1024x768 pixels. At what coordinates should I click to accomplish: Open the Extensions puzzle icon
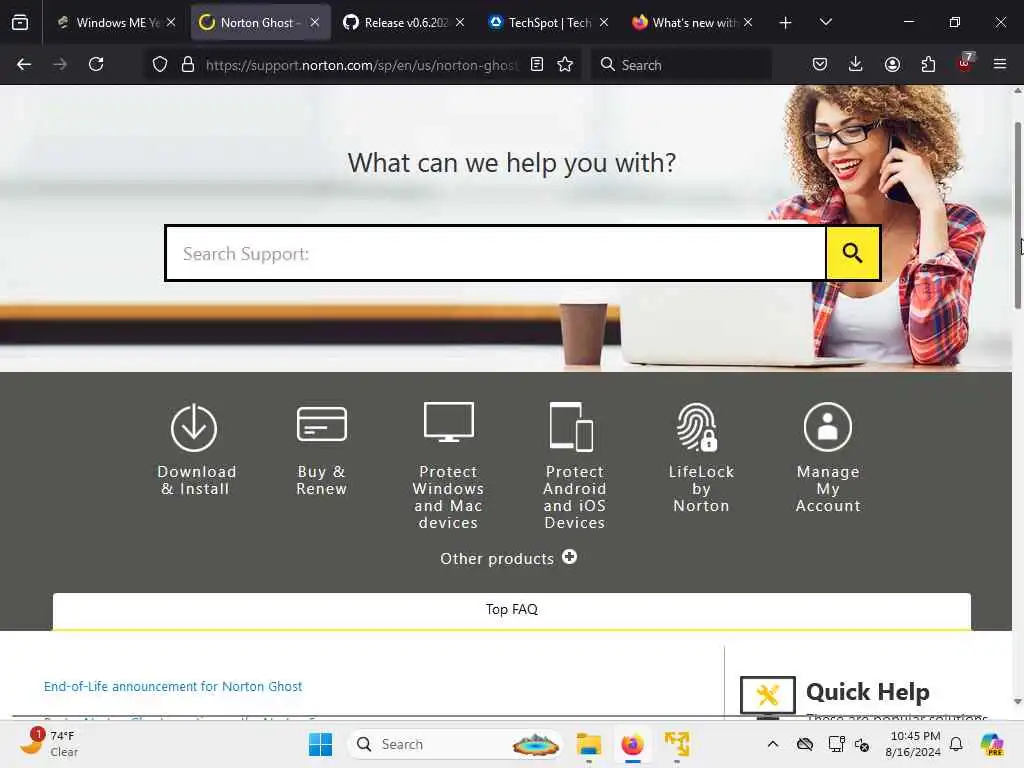928,64
